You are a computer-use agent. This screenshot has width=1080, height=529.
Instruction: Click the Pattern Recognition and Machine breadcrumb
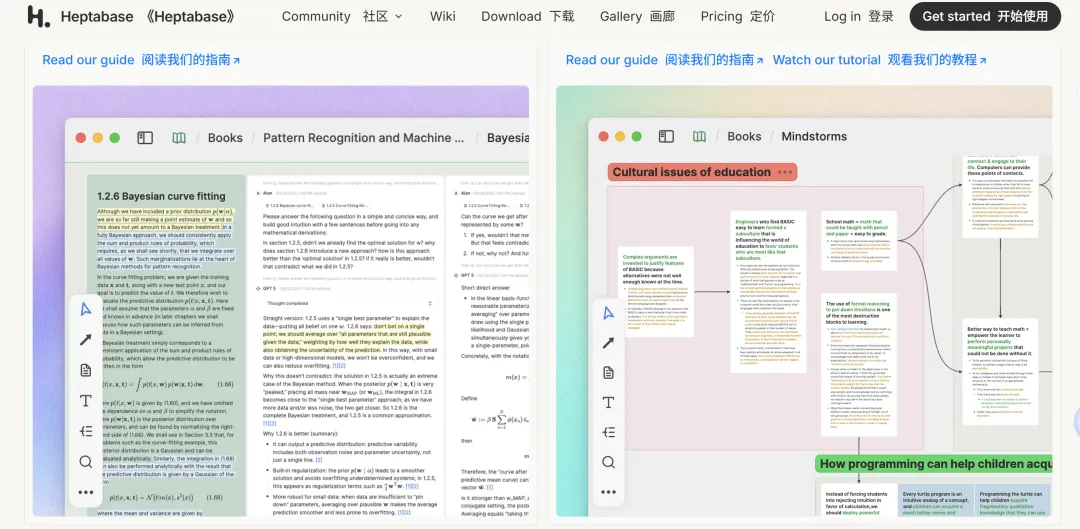364,138
